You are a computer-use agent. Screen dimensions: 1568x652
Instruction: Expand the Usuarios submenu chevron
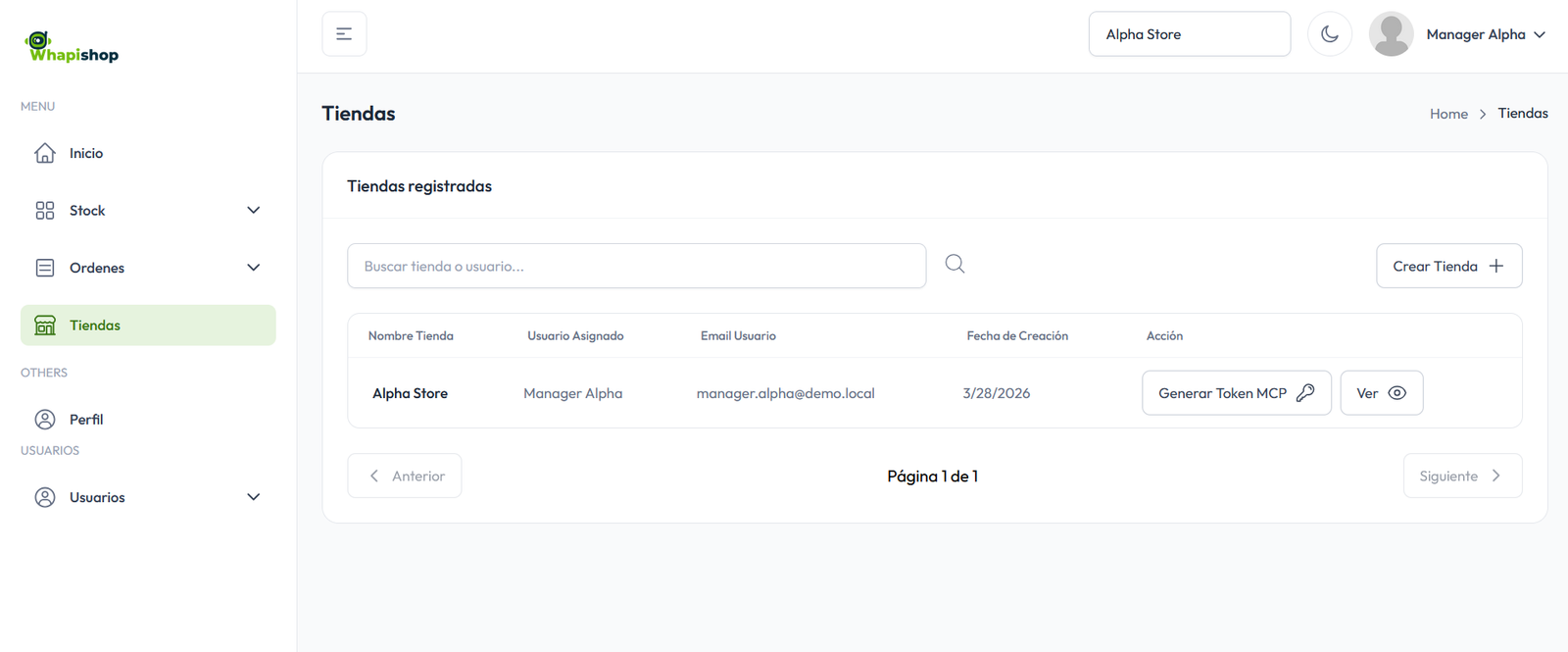[254, 497]
